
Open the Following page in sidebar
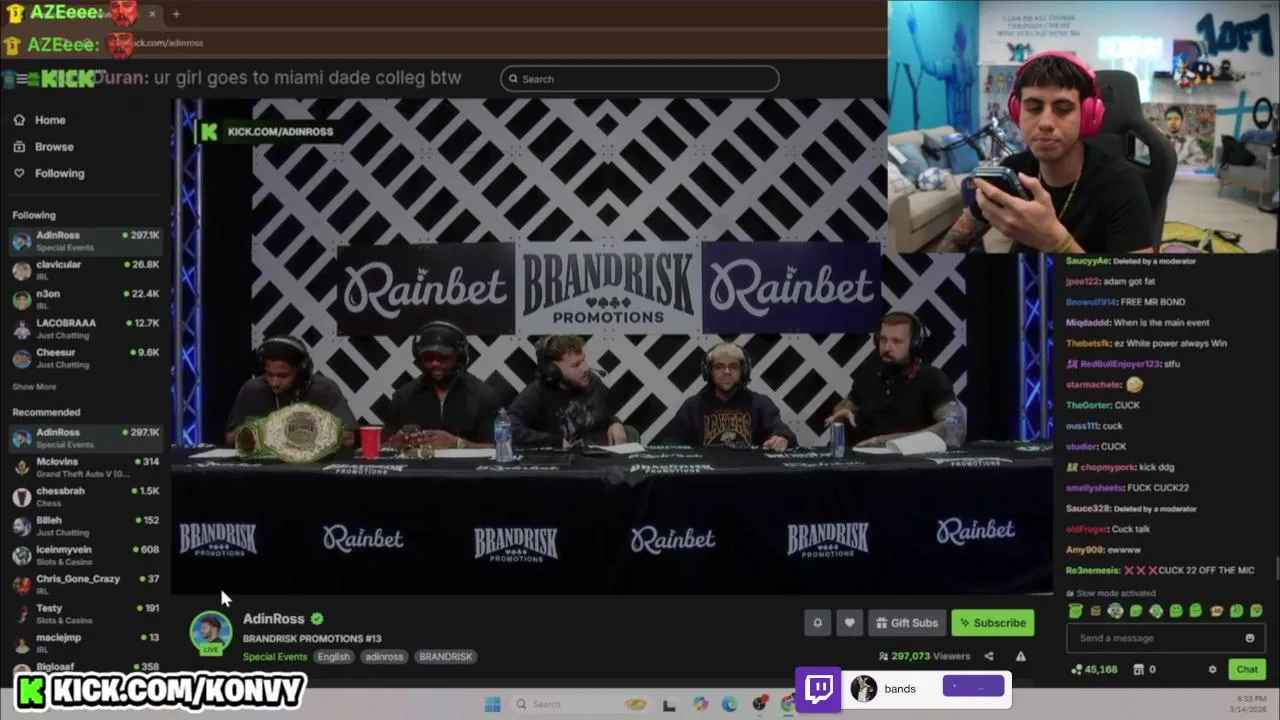click(49, 173)
